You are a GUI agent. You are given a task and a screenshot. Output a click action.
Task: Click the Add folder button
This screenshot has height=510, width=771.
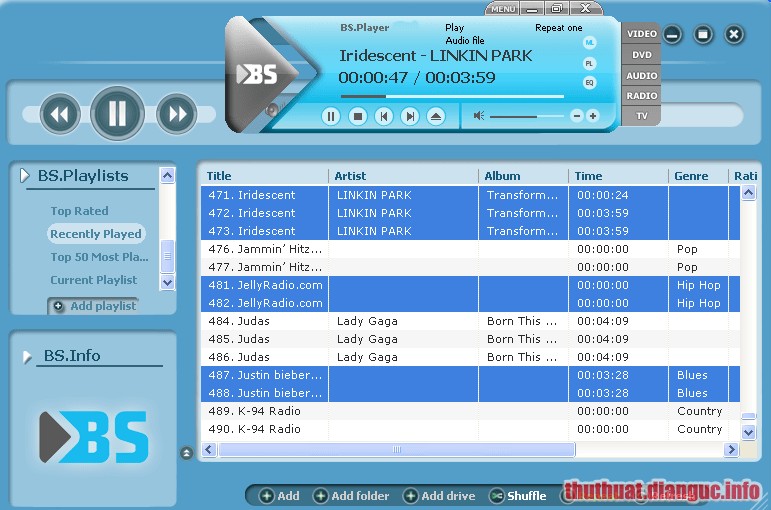[352, 496]
